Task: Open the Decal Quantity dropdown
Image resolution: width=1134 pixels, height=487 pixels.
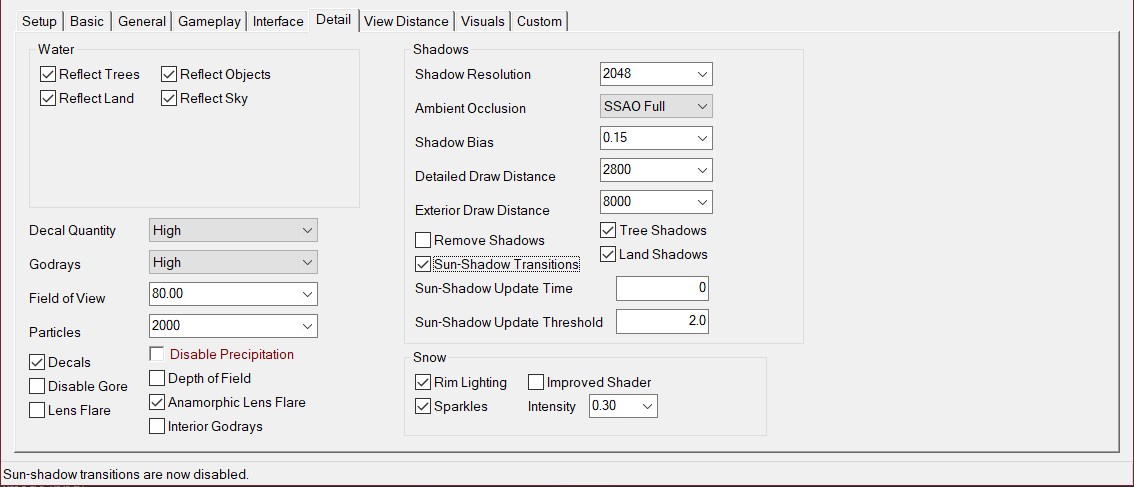Action: click(233, 231)
